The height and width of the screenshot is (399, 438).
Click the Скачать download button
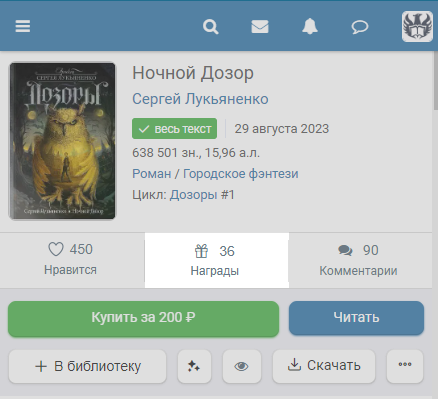[x=324, y=366]
